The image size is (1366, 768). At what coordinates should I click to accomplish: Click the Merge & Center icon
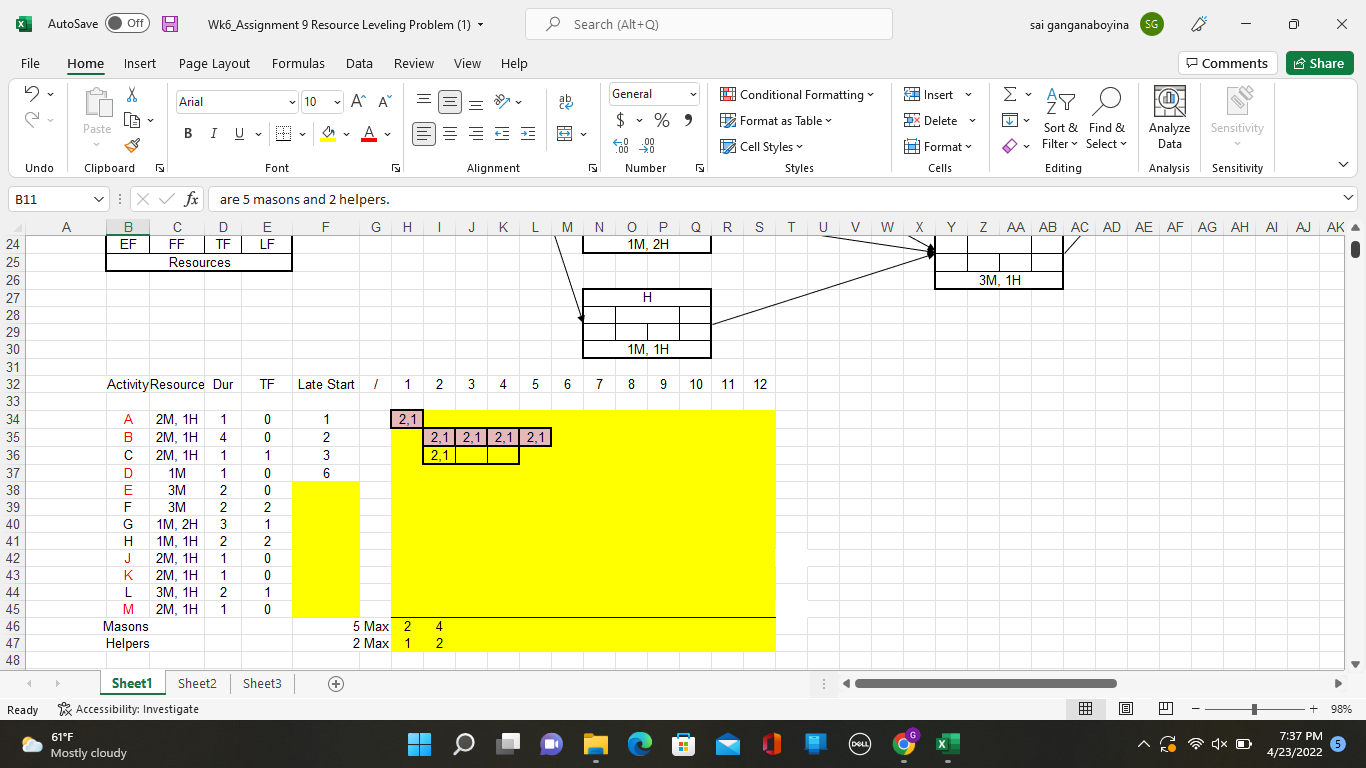[x=565, y=134]
